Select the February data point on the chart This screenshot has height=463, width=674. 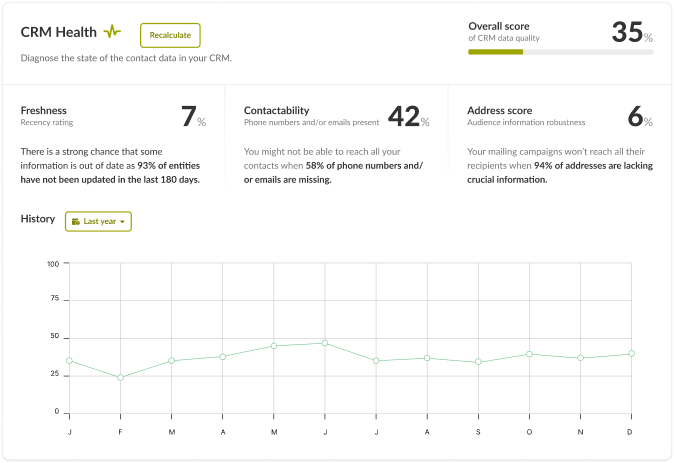(x=120, y=377)
